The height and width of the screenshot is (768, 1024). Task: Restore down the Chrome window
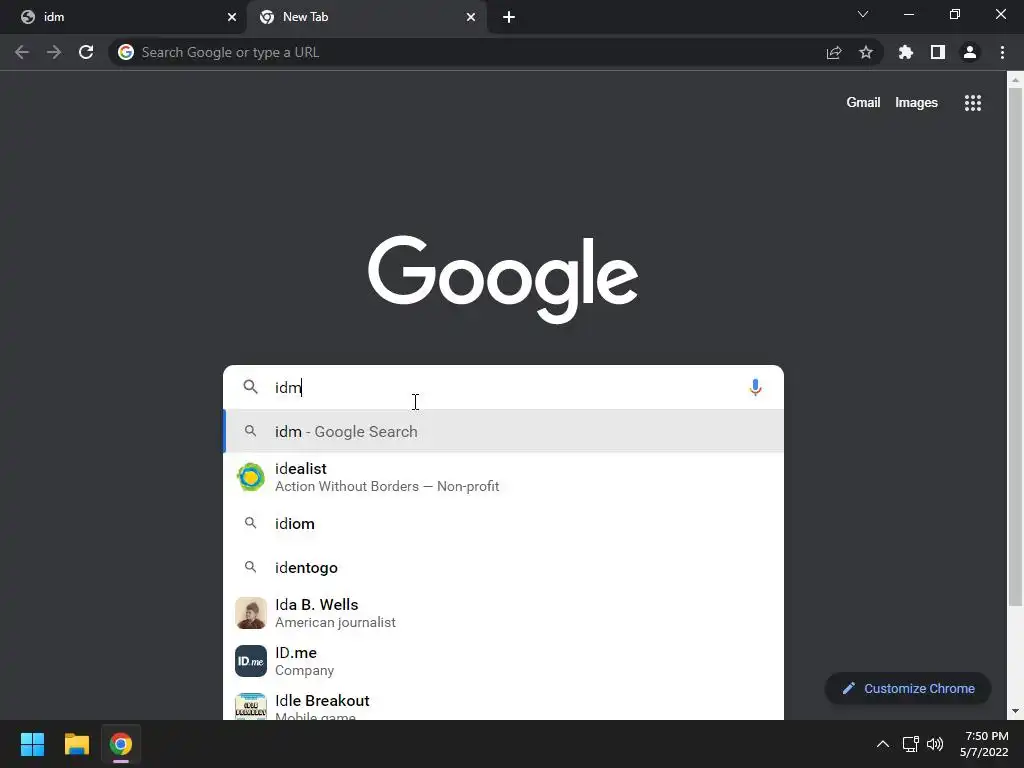(x=955, y=14)
